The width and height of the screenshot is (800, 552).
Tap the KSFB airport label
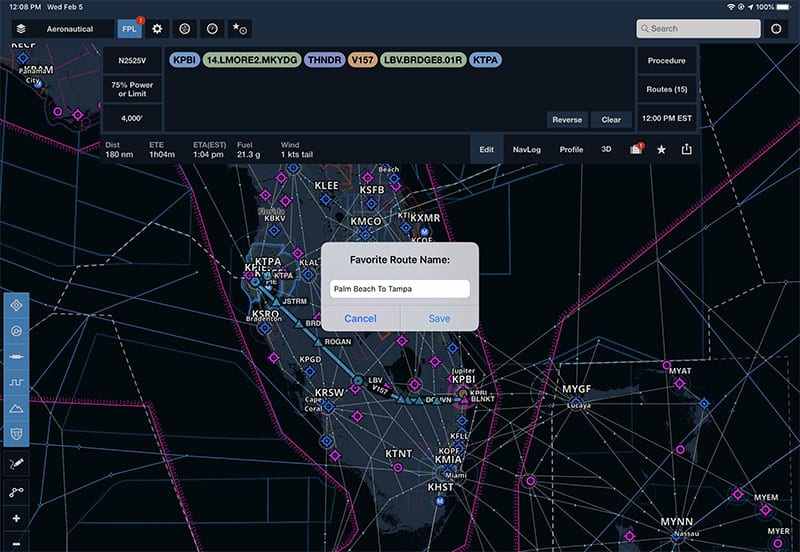click(371, 190)
